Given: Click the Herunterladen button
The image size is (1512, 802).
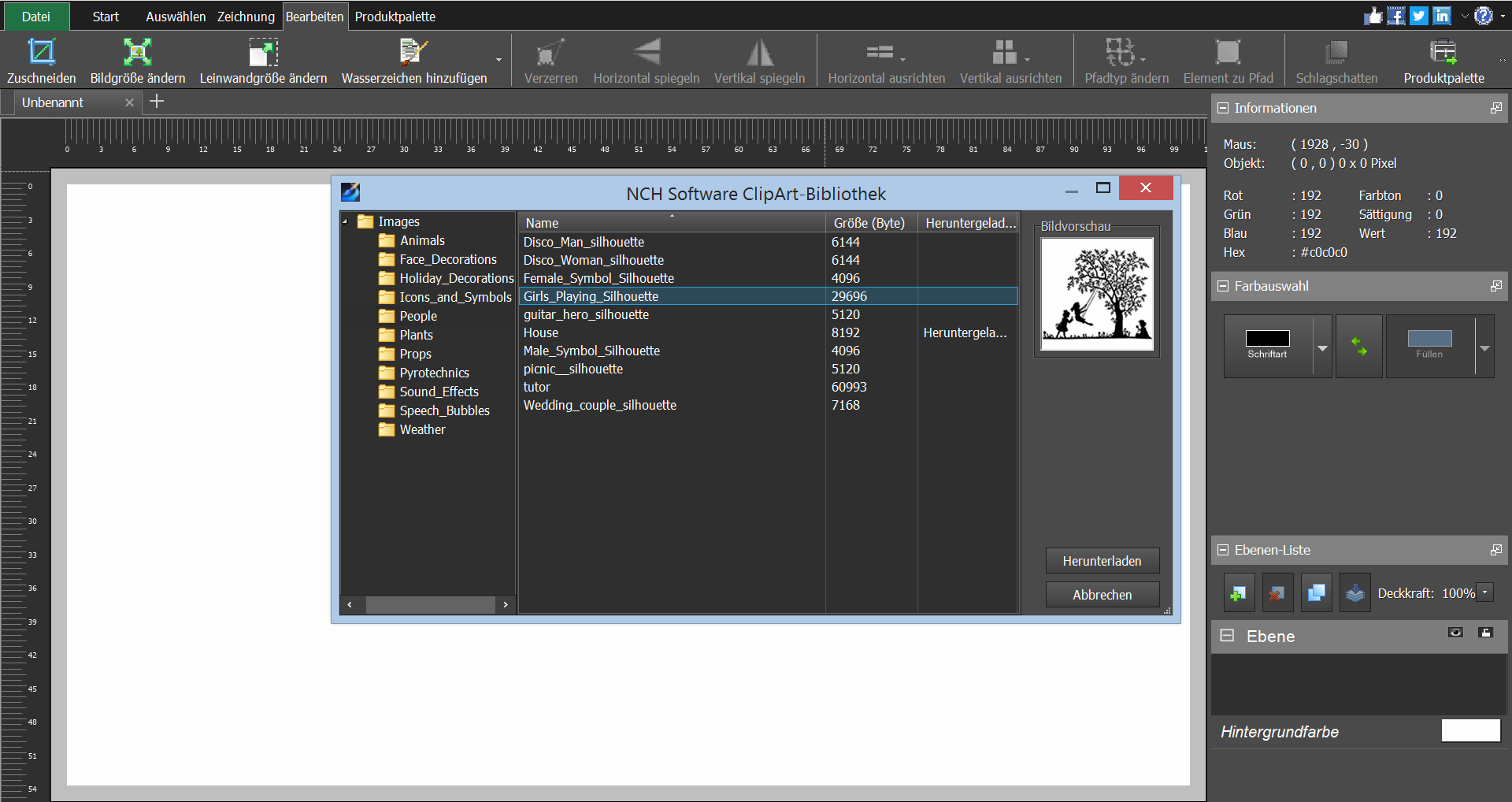Looking at the screenshot, I should pos(1102,561).
